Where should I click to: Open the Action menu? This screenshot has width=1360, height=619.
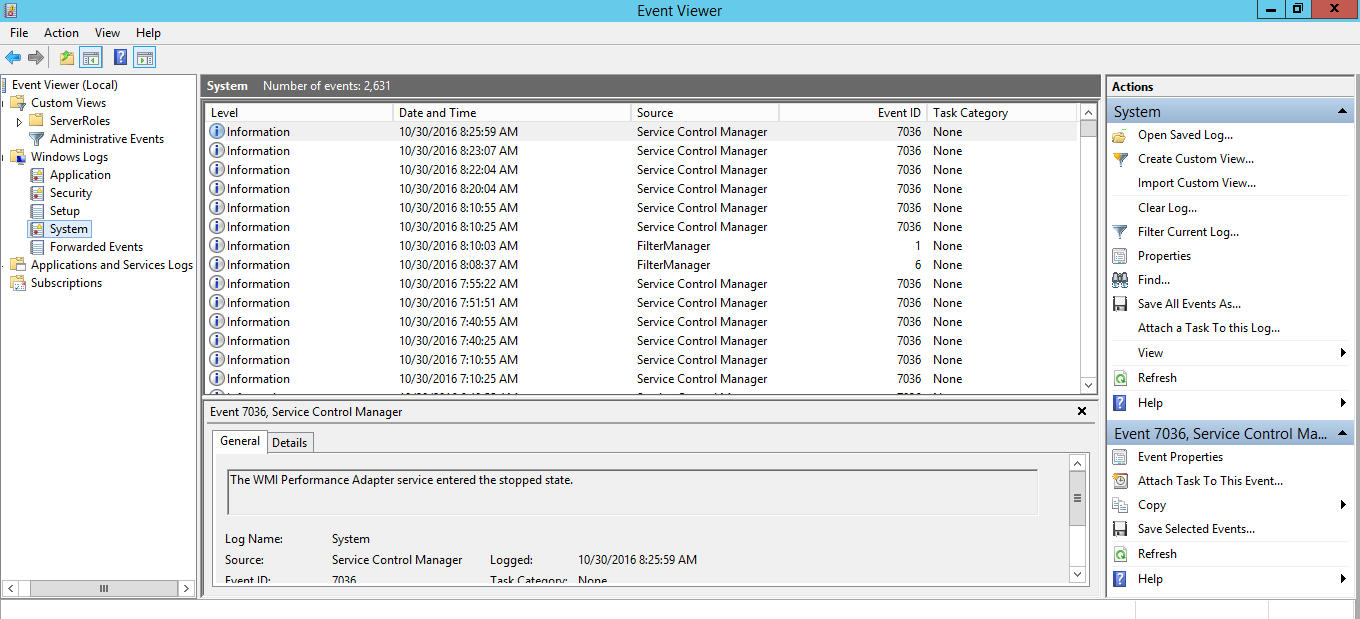61,32
